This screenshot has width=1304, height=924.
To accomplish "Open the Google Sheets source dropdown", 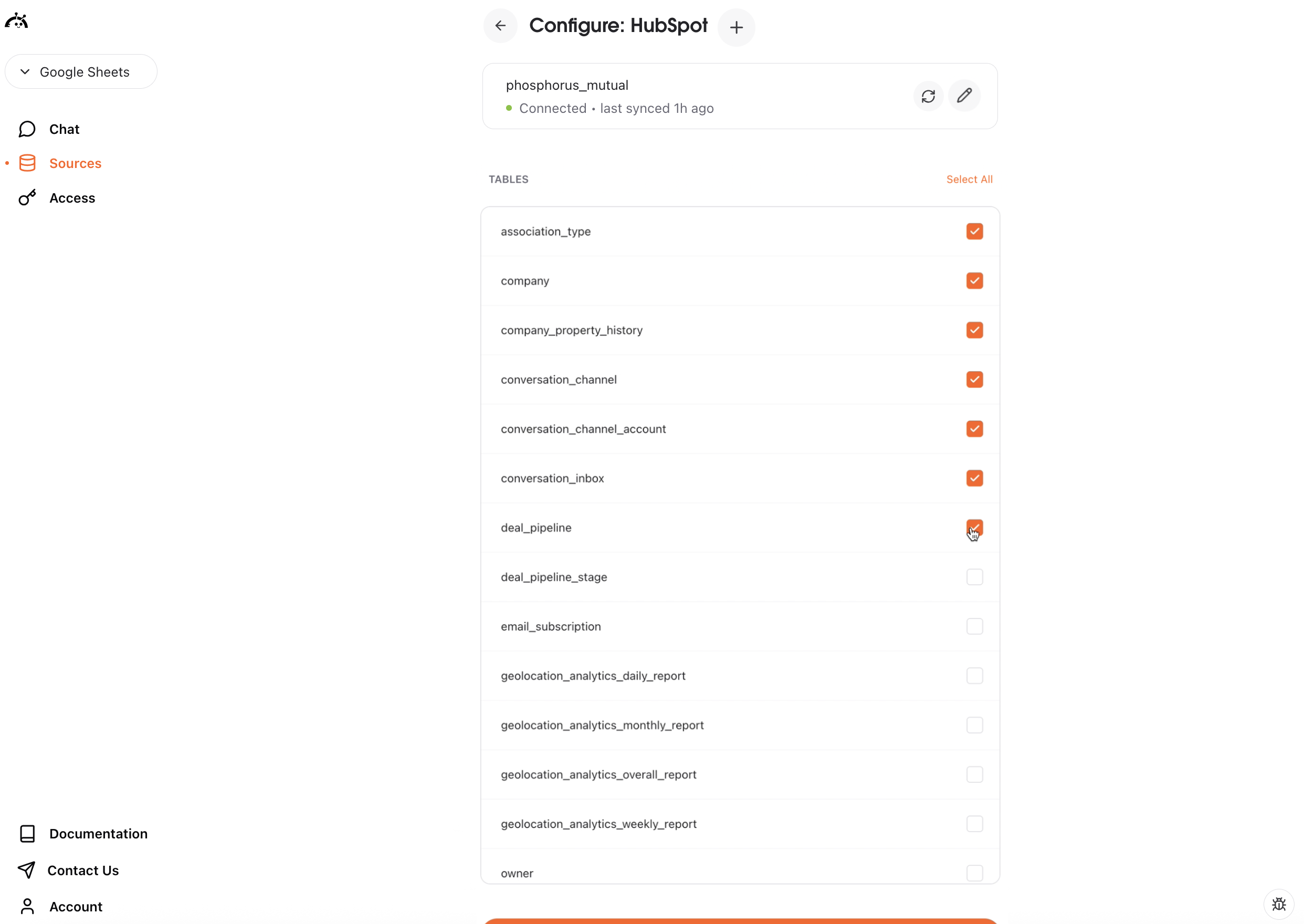I will (81, 72).
